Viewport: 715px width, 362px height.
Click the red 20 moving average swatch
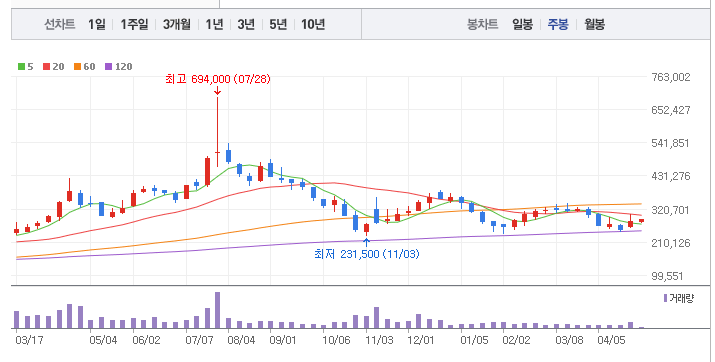point(46,67)
